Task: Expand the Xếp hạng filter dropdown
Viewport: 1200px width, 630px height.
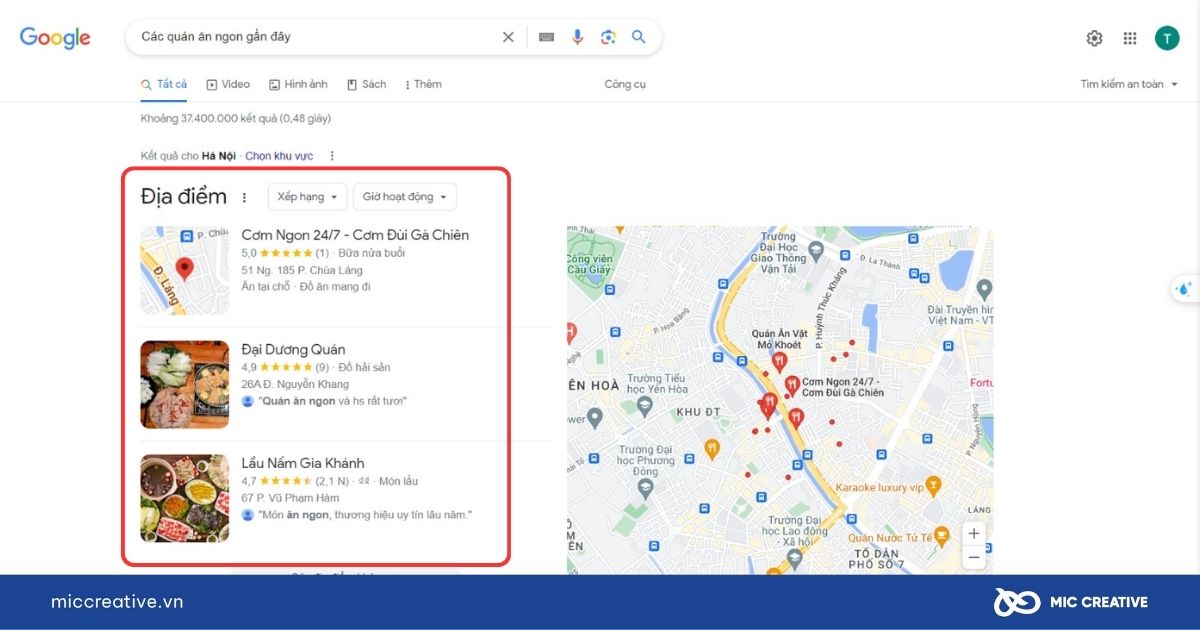Action: point(308,197)
